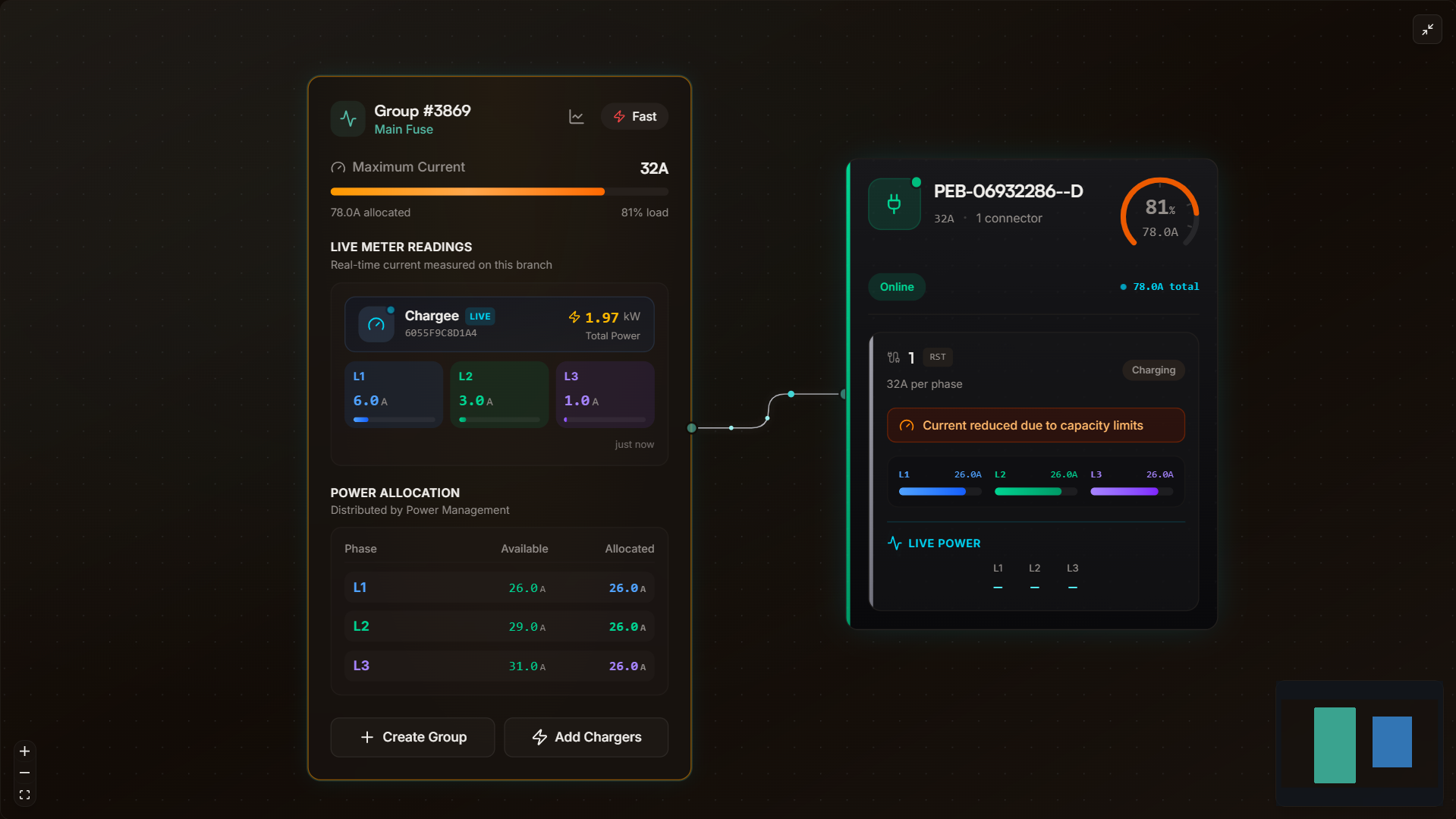
Task: Toggle the LIVE badge next to Chargee
Action: pyautogui.click(x=480, y=316)
